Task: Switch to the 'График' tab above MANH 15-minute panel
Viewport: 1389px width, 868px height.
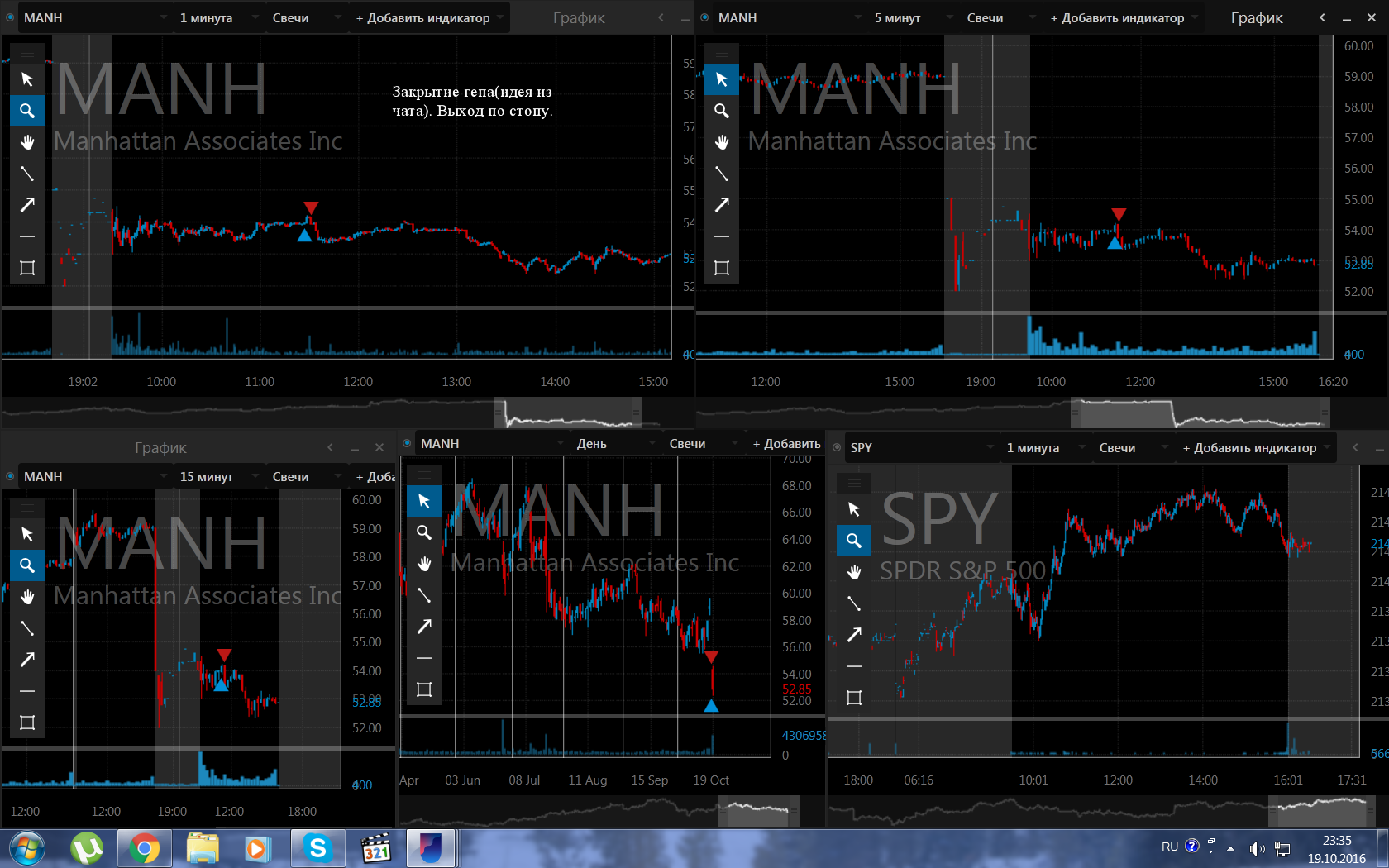Action: (160, 447)
